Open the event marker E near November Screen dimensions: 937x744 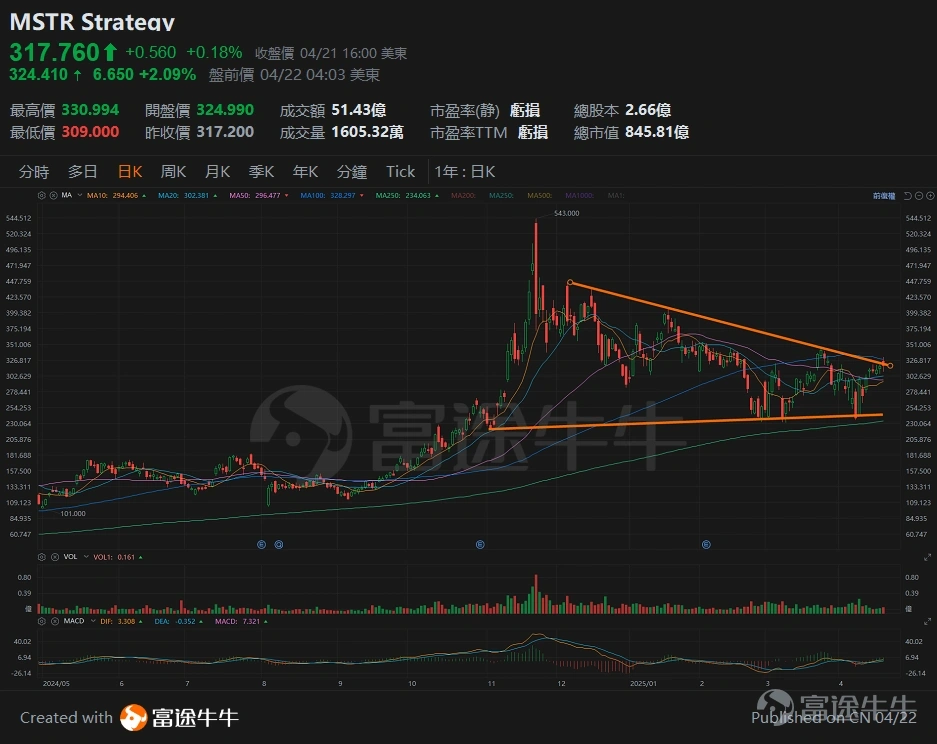(x=480, y=544)
